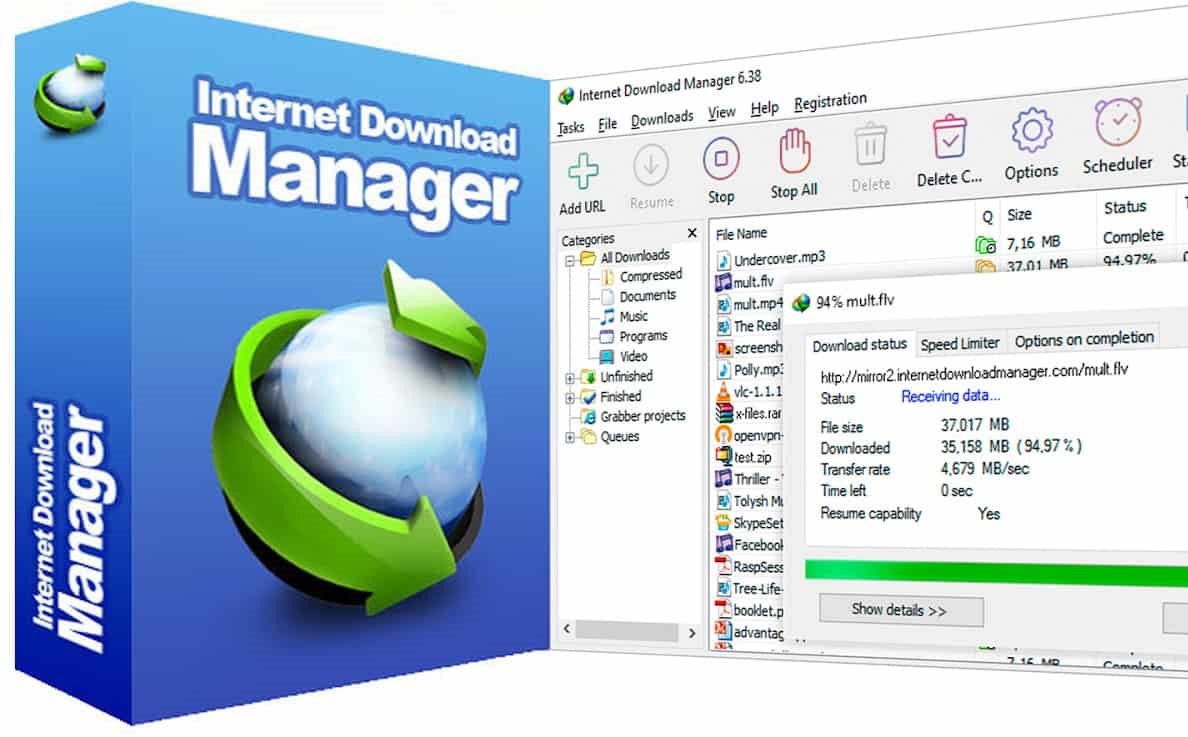Click the "37,017 MB" file size value
The height and width of the screenshot is (737, 1188).
coord(975,425)
